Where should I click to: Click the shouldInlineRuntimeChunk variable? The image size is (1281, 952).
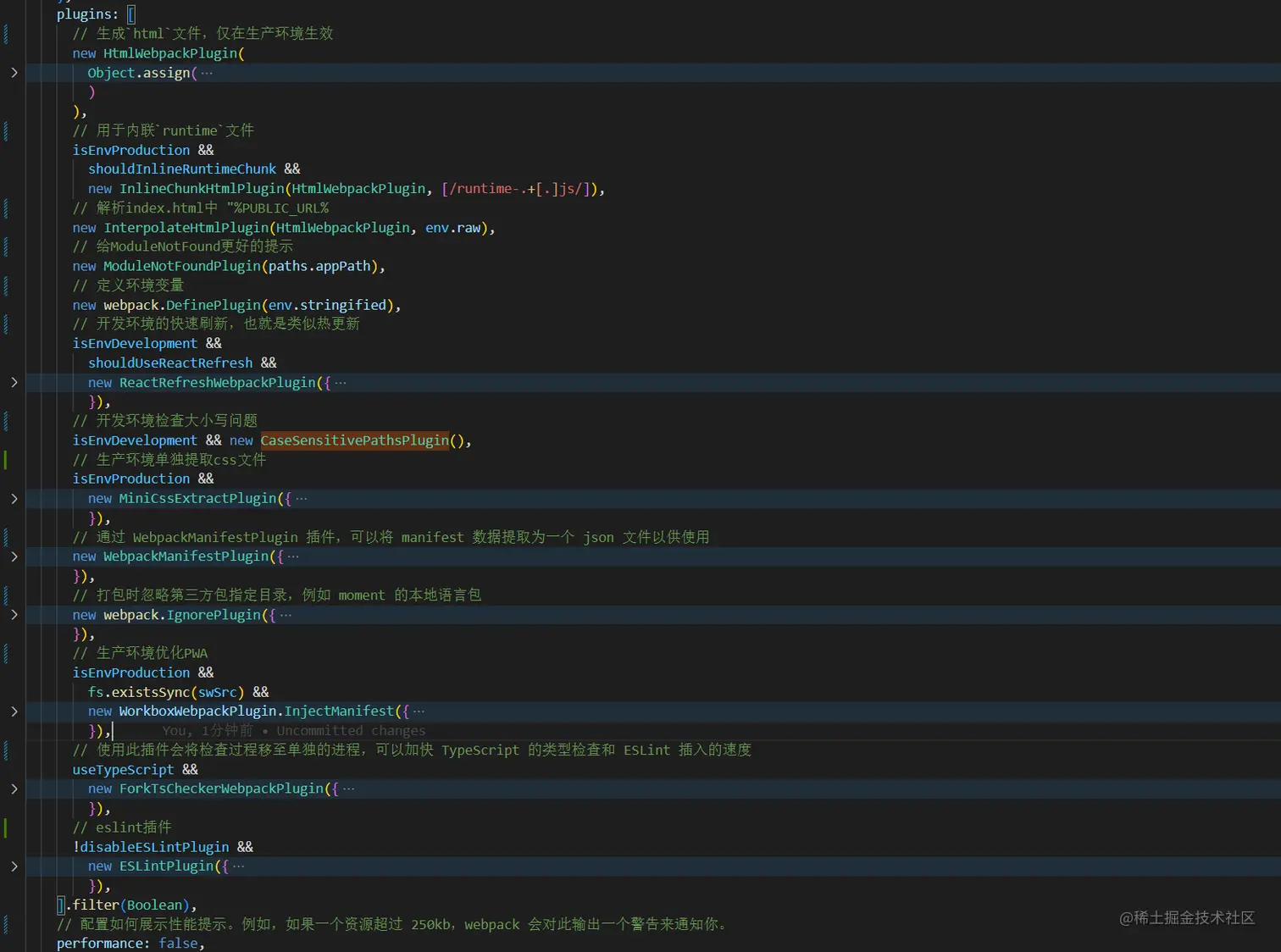pyautogui.click(x=182, y=169)
